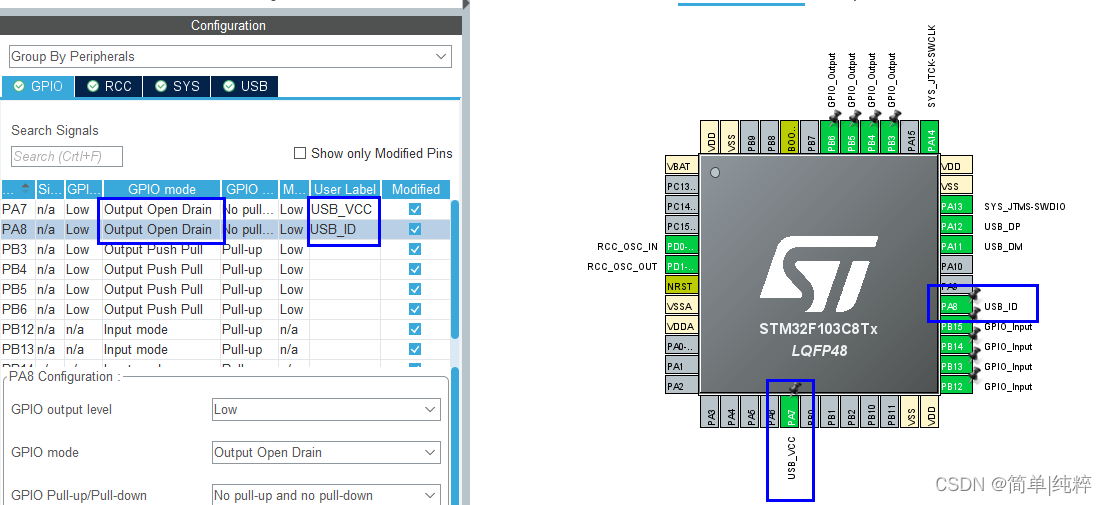Image resolution: width=1107 pixels, height=505 pixels.
Task: Toggle Modified checkbox in PB13 row
Action: (x=415, y=349)
